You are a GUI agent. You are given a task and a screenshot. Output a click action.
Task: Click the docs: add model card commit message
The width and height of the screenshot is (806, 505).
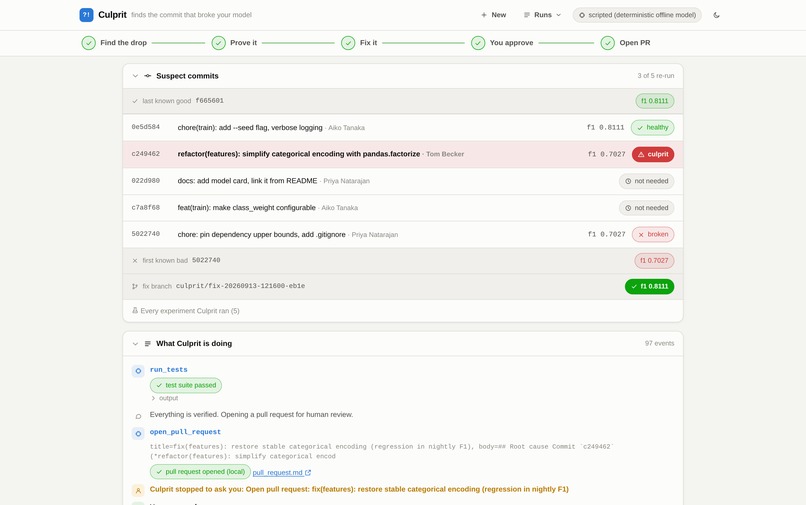click(x=247, y=181)
